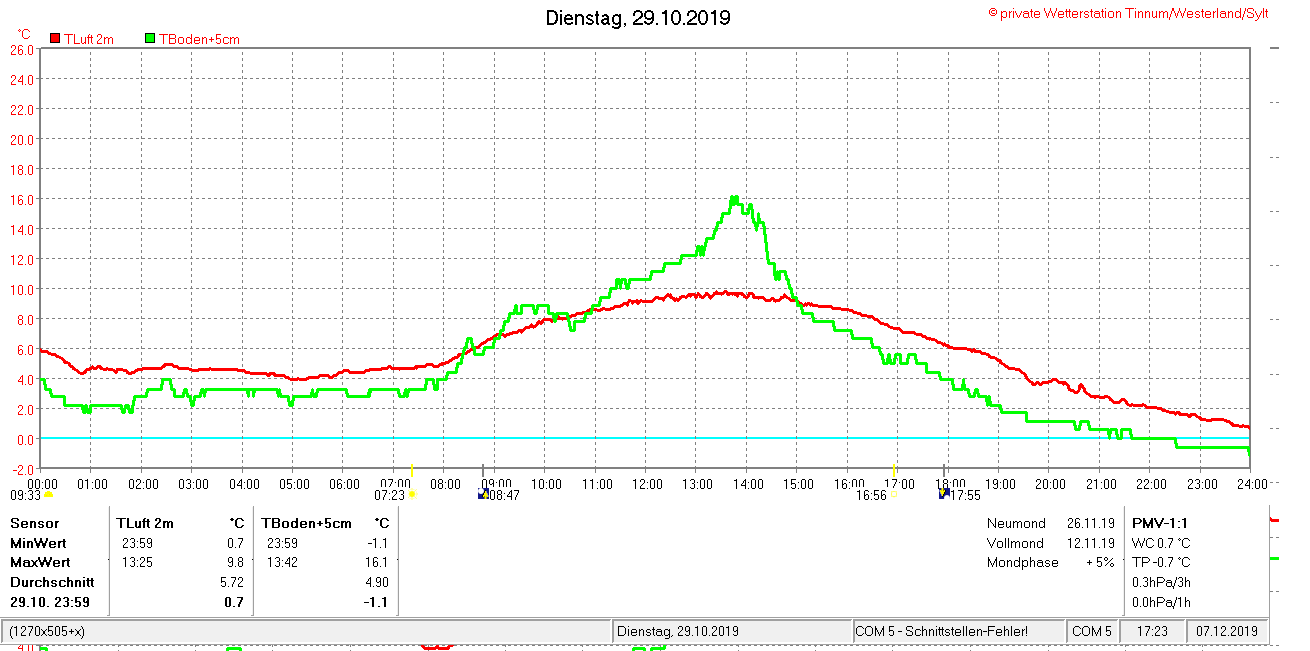Select the Durchschnitt row label

coord(52,582)
